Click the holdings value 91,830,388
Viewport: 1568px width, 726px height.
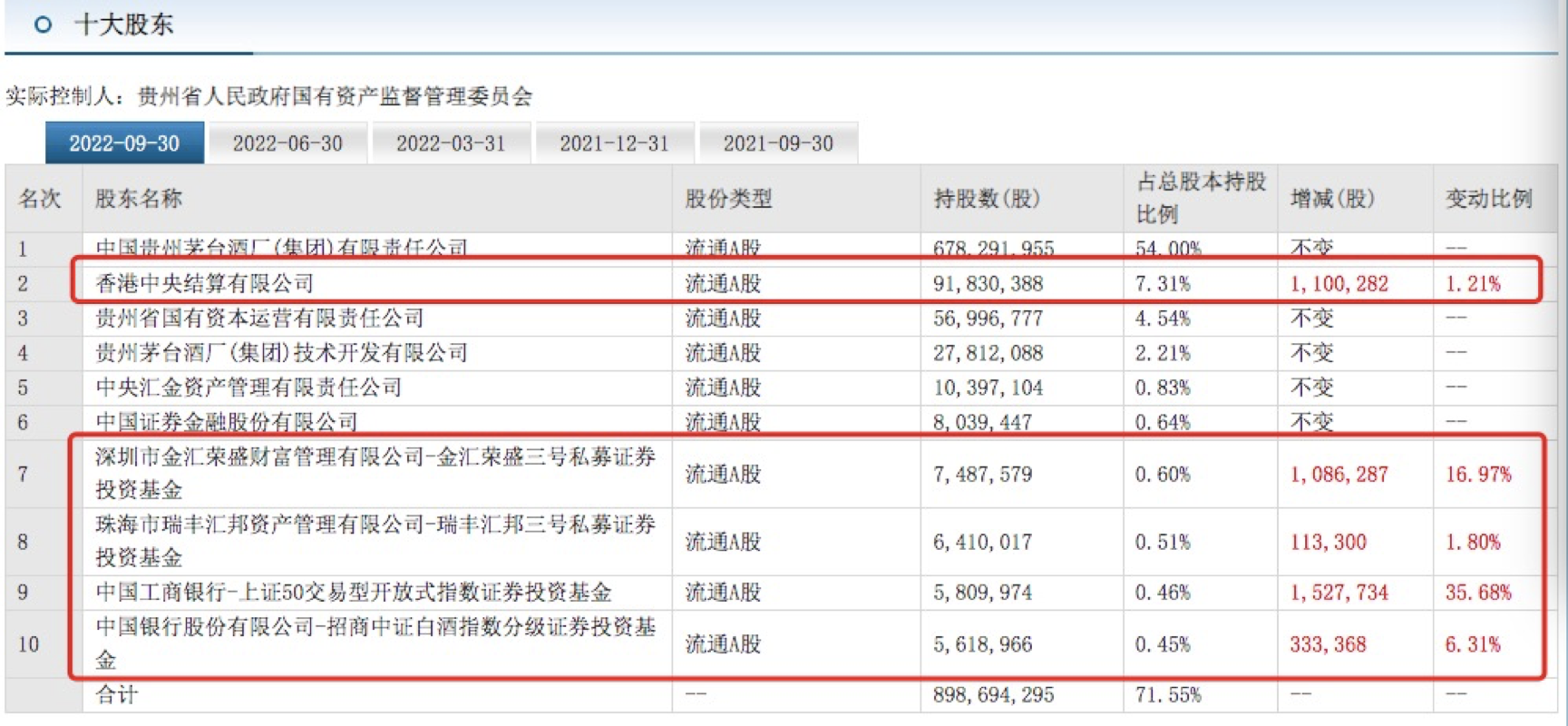pos(988,283)
